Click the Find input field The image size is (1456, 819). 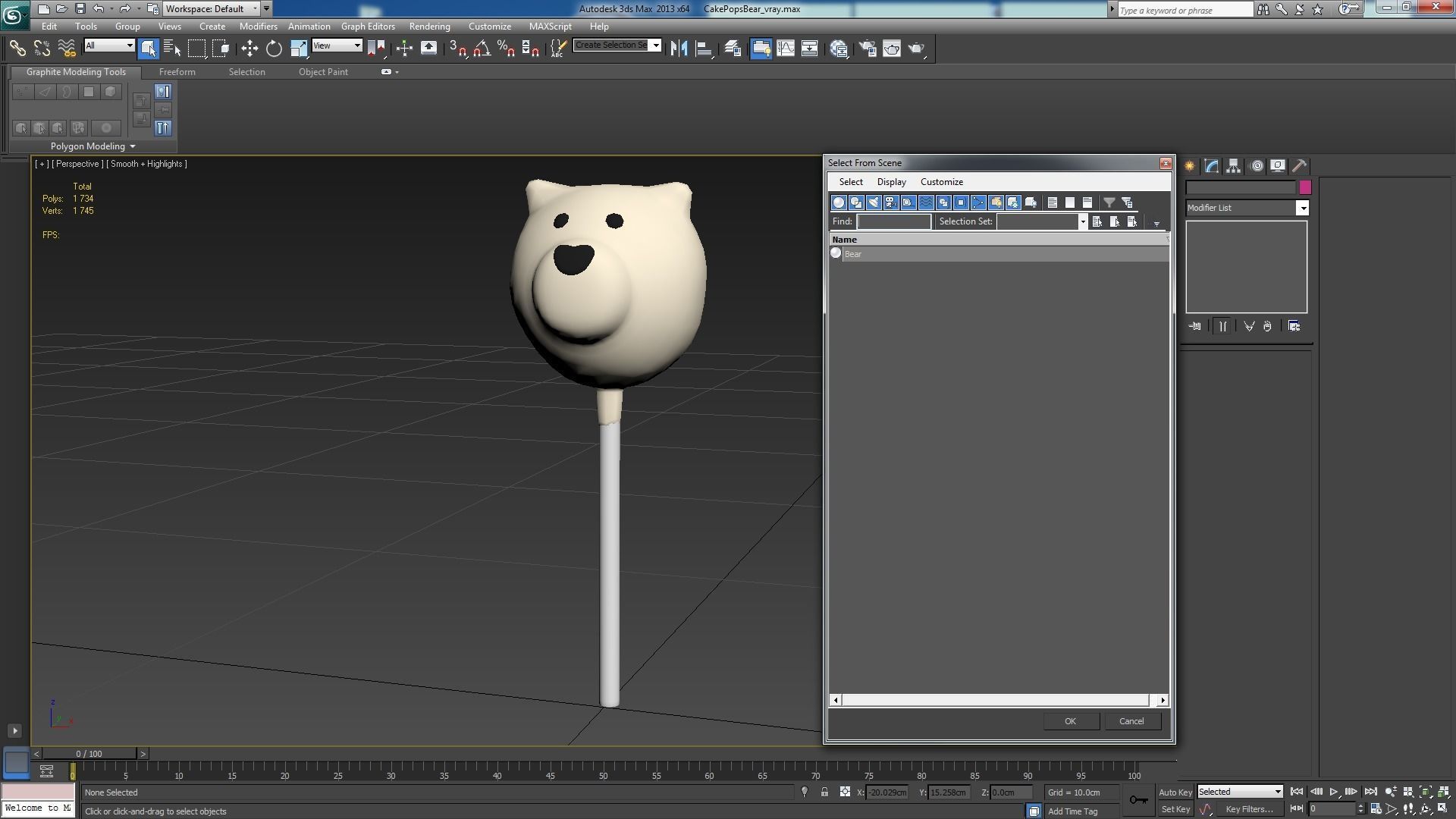coord(893,221)
